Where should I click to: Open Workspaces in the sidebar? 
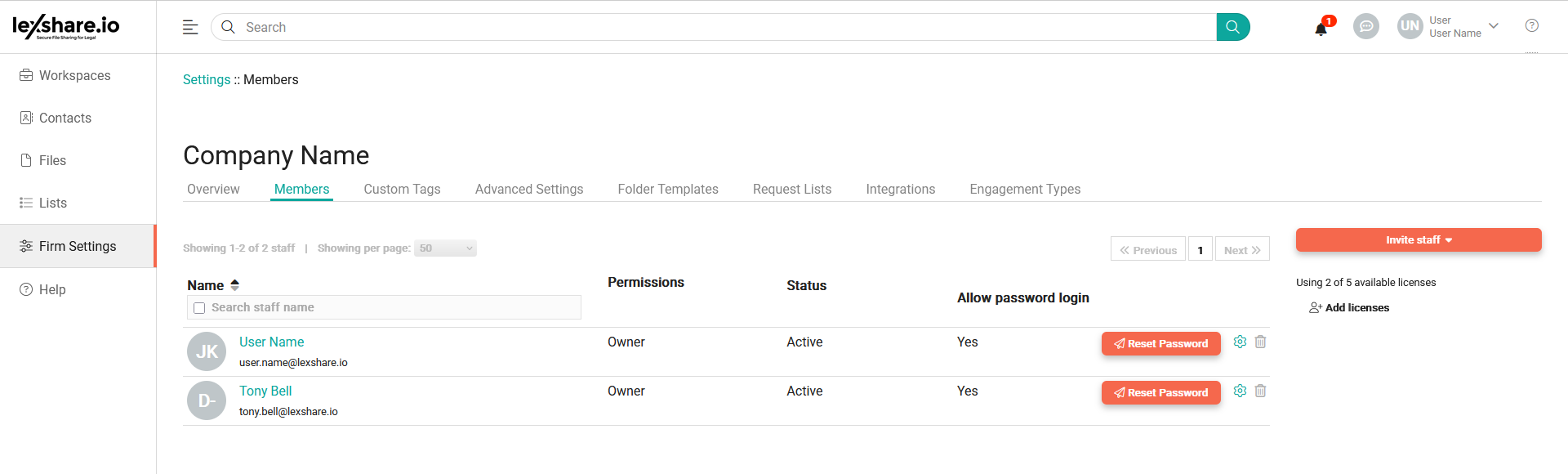74,75
